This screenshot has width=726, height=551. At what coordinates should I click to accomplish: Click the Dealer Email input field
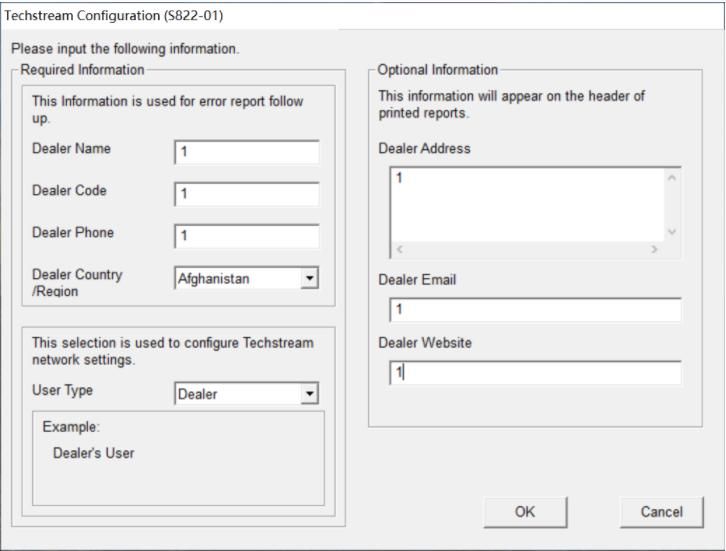pyautogui.click(x=535, y=310)
